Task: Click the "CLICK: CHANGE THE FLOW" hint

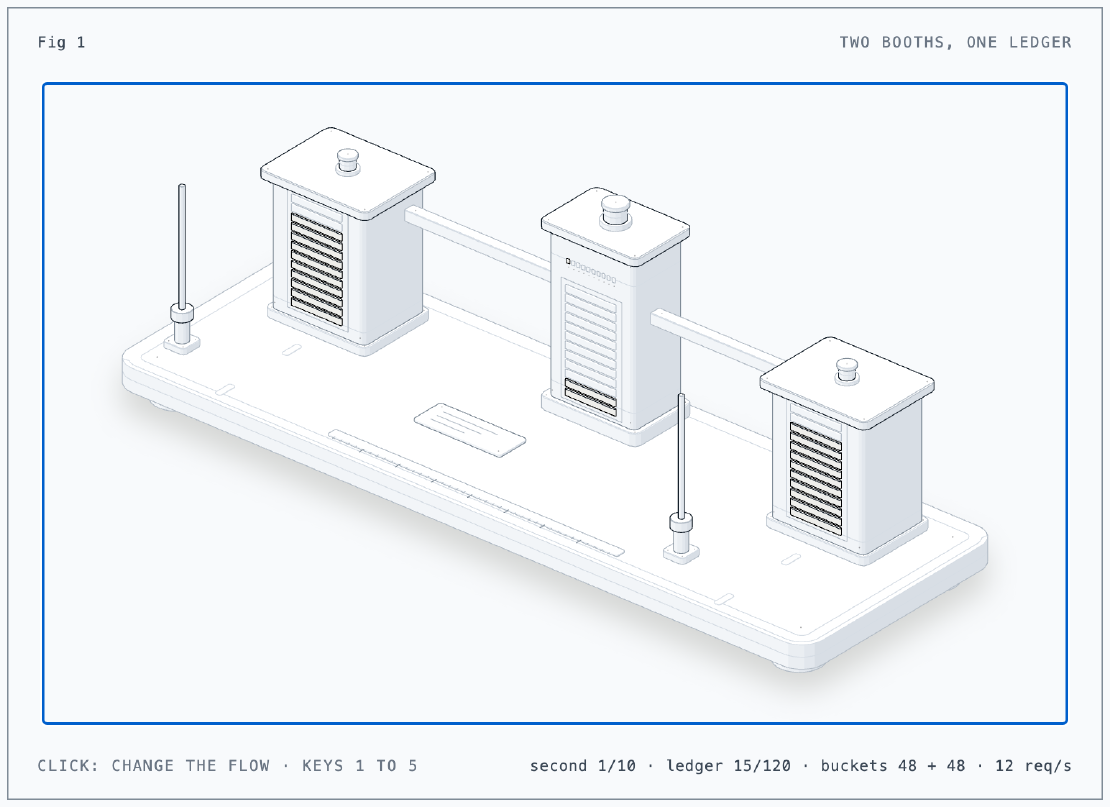Action: [154, 766]
